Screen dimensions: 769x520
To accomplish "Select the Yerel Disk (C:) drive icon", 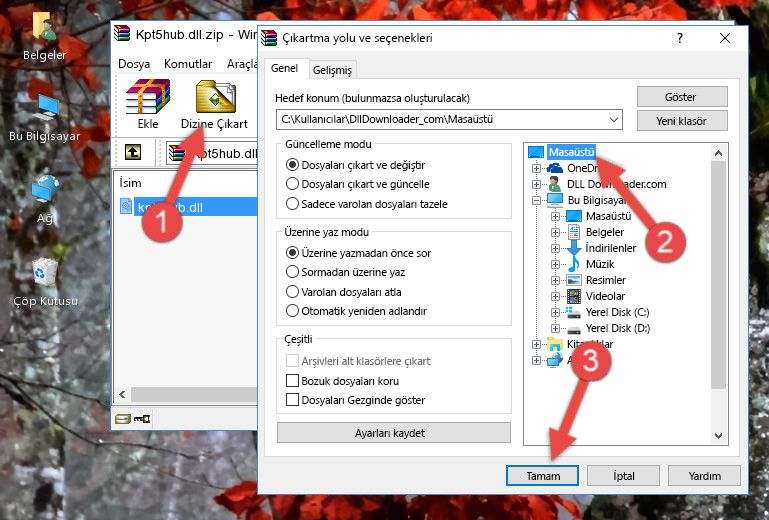I will click(x=573, y=312).
